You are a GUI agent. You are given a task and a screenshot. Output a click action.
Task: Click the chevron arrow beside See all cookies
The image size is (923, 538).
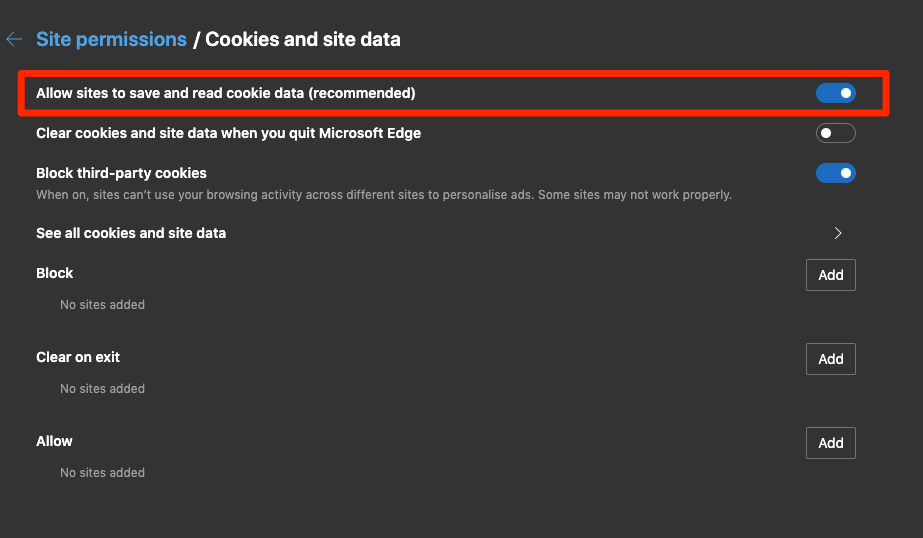[x=838, y=233]
